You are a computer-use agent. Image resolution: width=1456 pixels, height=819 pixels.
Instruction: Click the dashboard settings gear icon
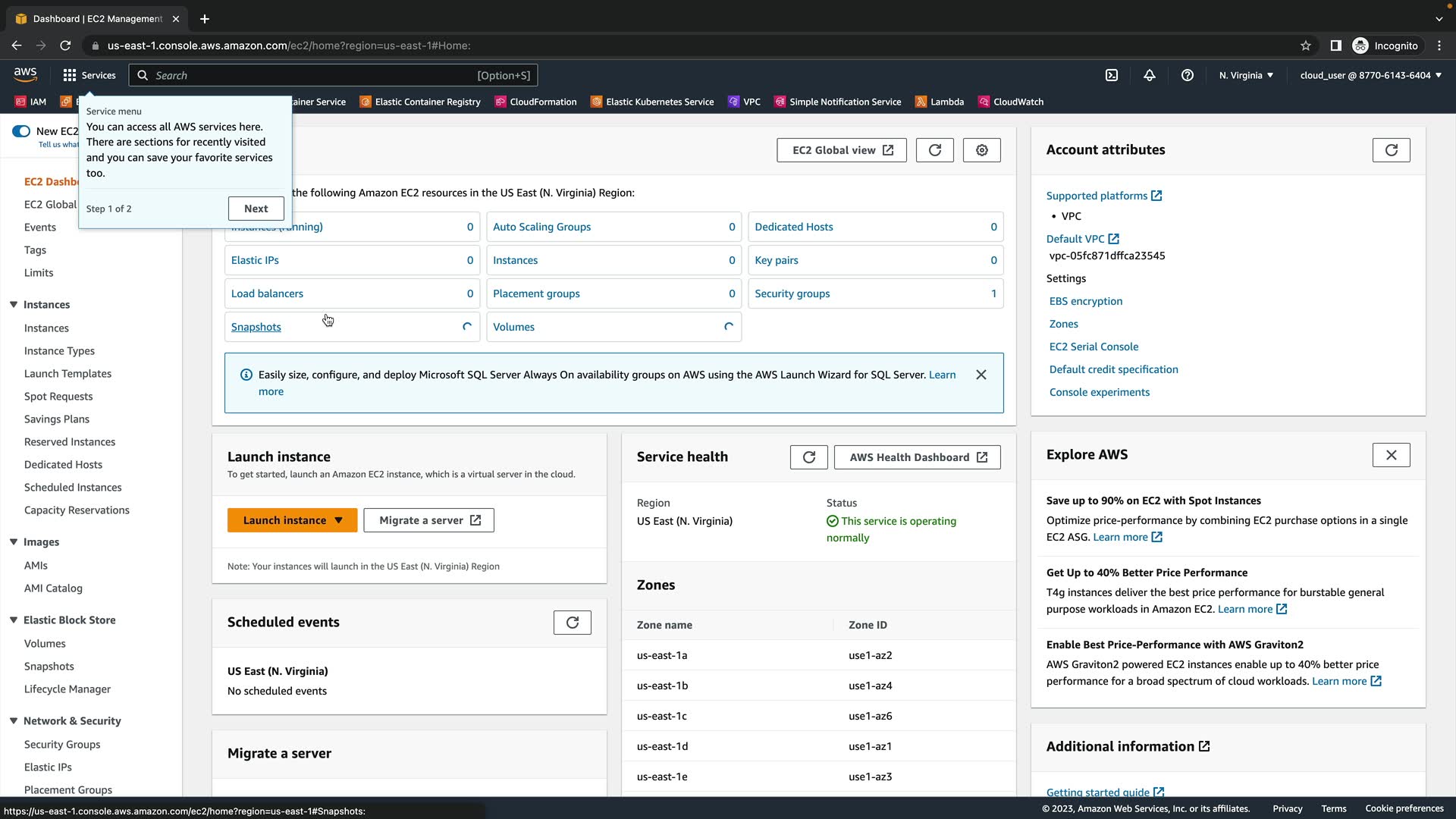981,150
